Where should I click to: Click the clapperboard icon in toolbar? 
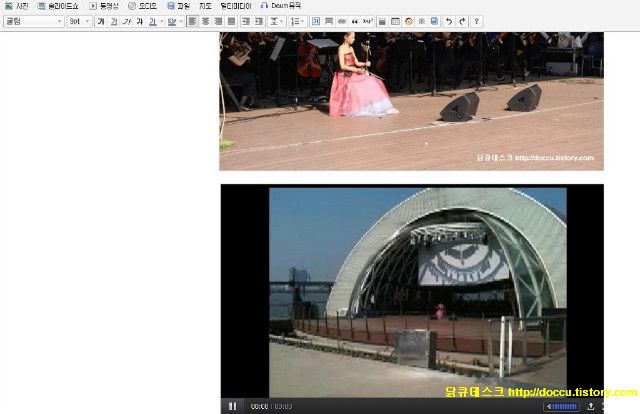pos(382,21)
